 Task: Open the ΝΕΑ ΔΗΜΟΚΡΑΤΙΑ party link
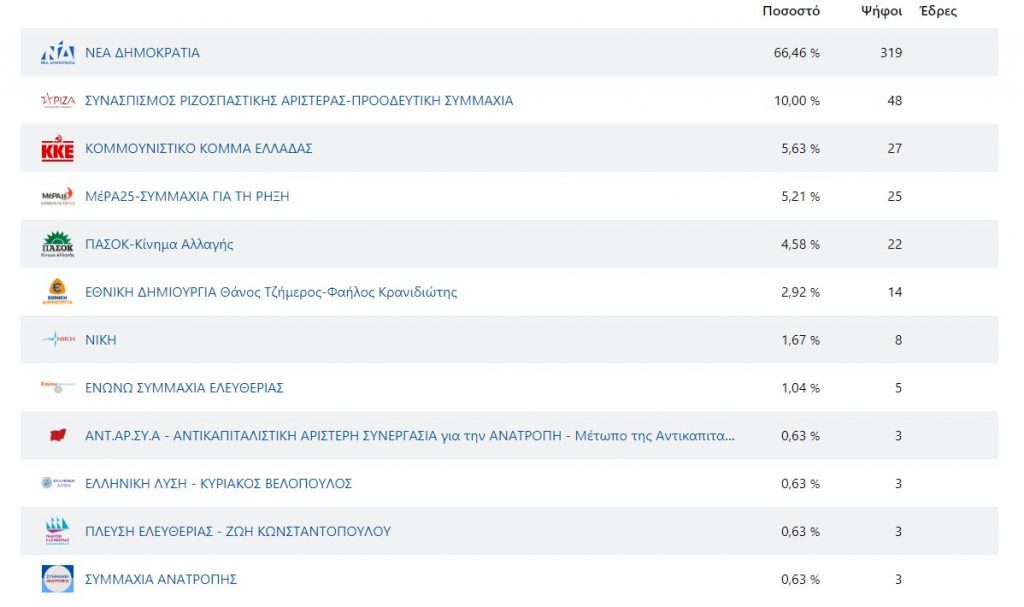(x=142, y=53)
